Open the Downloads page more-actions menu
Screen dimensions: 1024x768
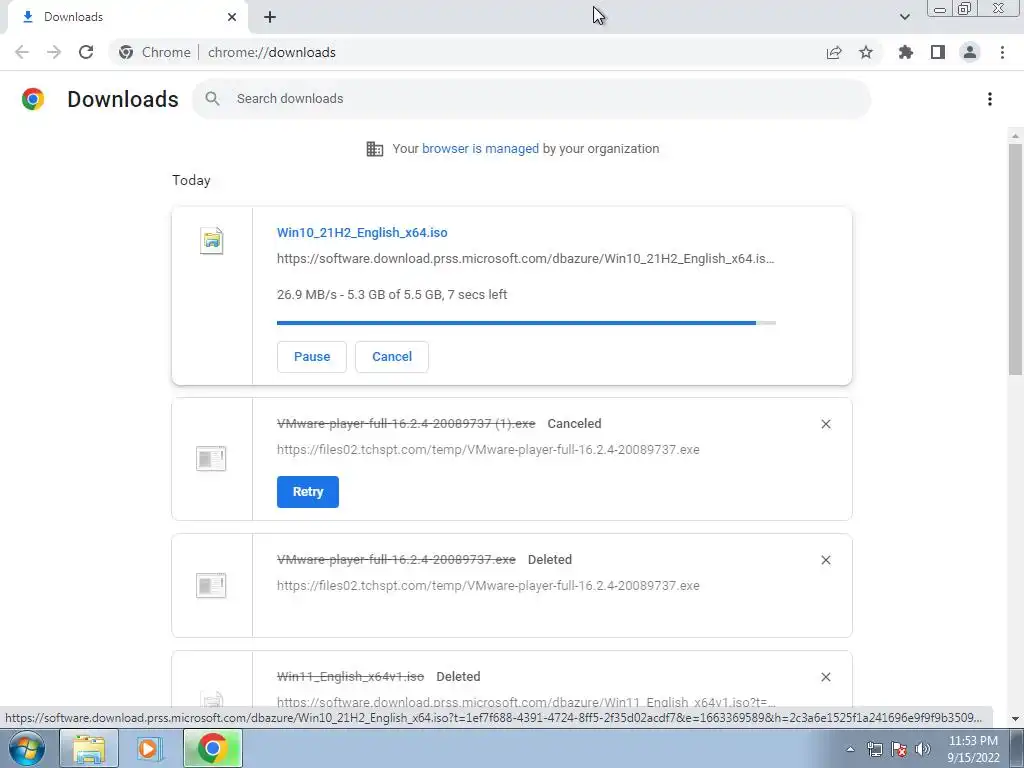990,99
